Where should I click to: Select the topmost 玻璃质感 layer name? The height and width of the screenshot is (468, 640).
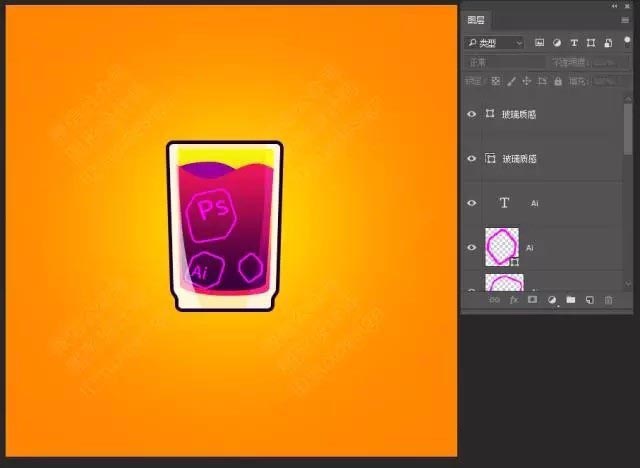519,115
